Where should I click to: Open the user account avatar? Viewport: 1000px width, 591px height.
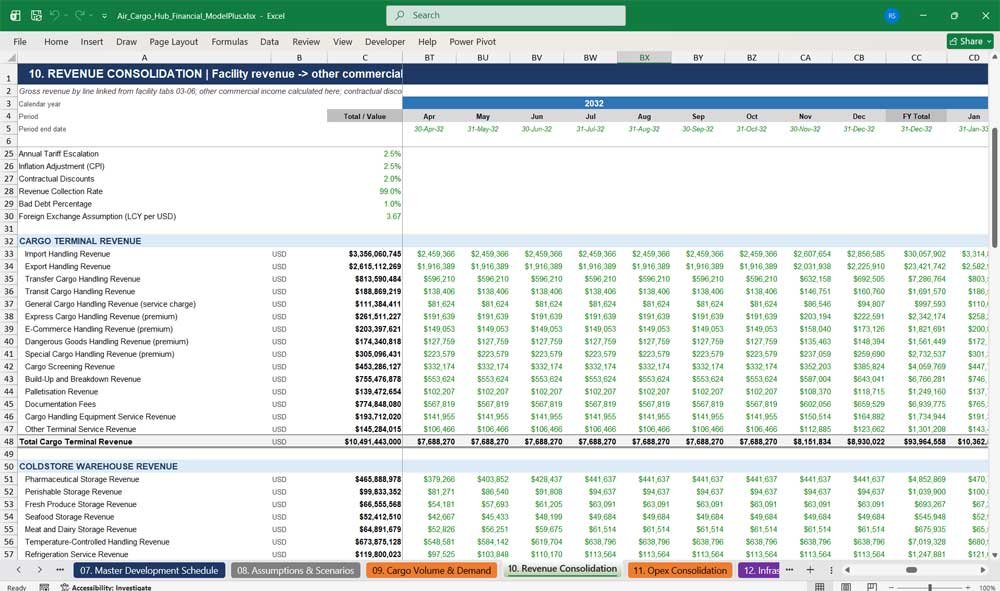pyautogui.click(x=892, y=15)
